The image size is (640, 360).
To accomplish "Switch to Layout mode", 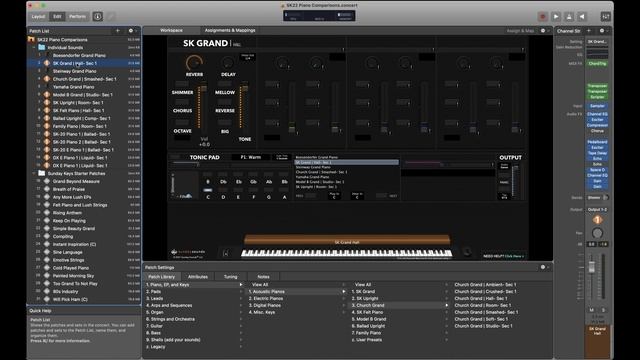I will click(38, 17).
